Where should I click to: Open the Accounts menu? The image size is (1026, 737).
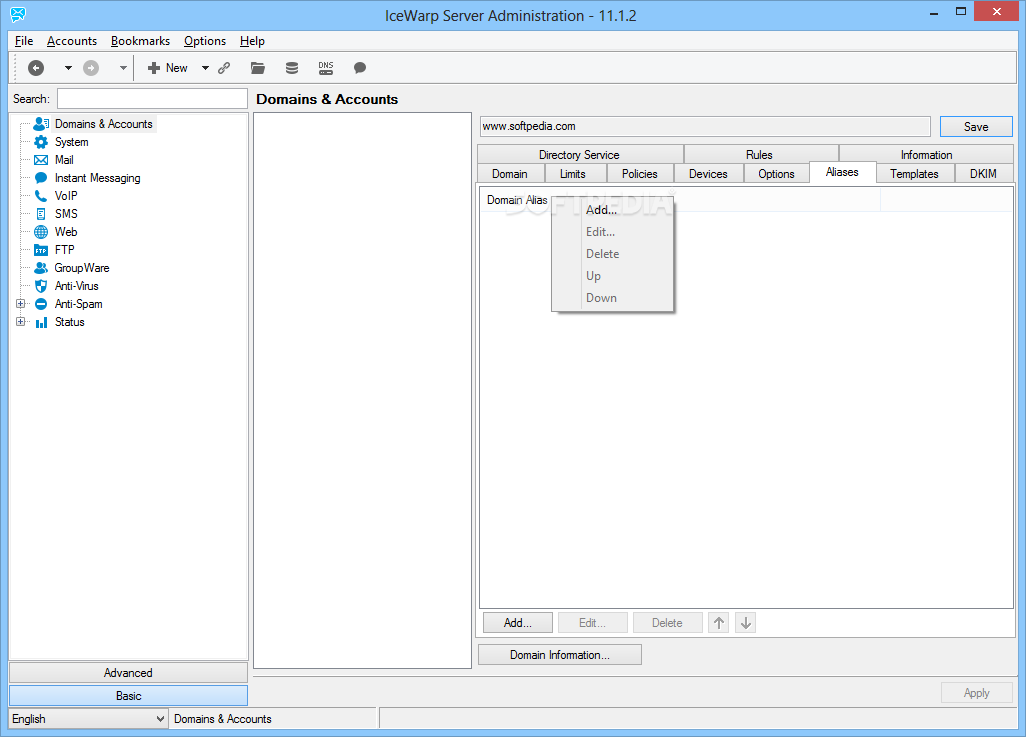pos(72,41)
